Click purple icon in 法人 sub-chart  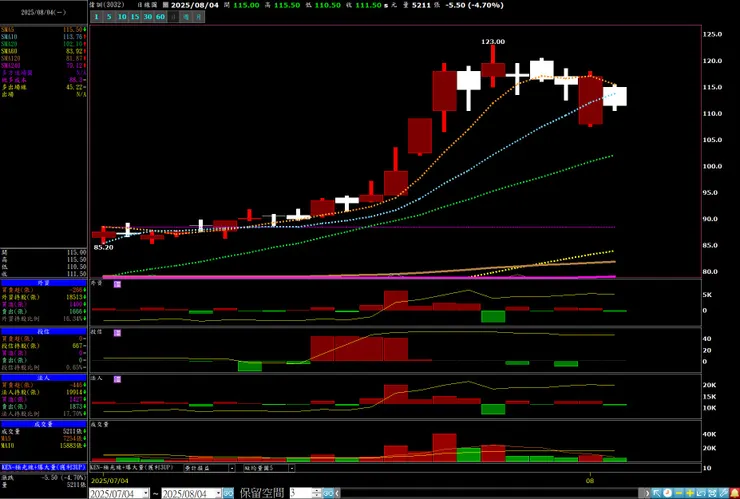tap(117, 379)
